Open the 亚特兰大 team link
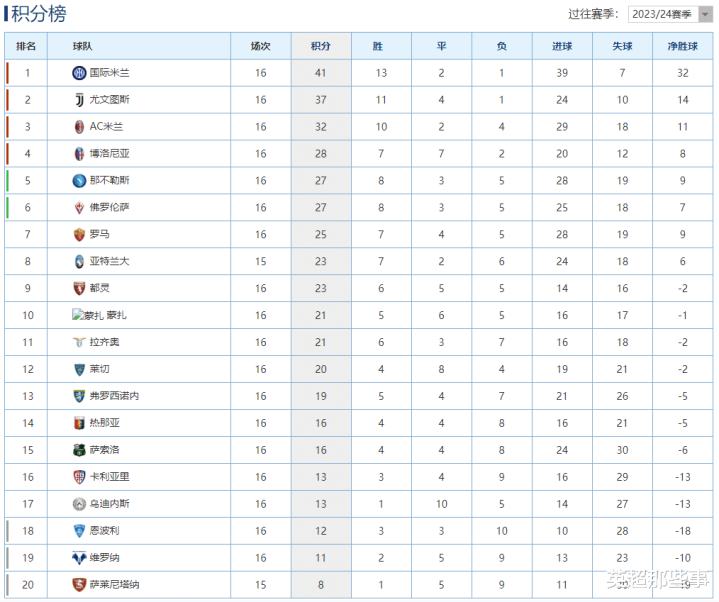Image resolution: width=719 pixels, height=602 pixels. tap(110, 261)
